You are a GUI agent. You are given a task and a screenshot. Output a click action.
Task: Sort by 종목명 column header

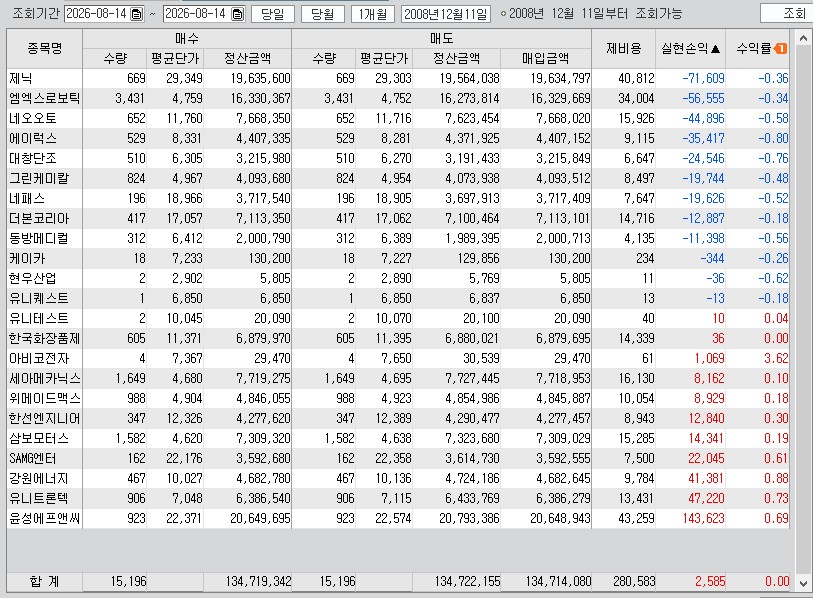click(45, 49)
